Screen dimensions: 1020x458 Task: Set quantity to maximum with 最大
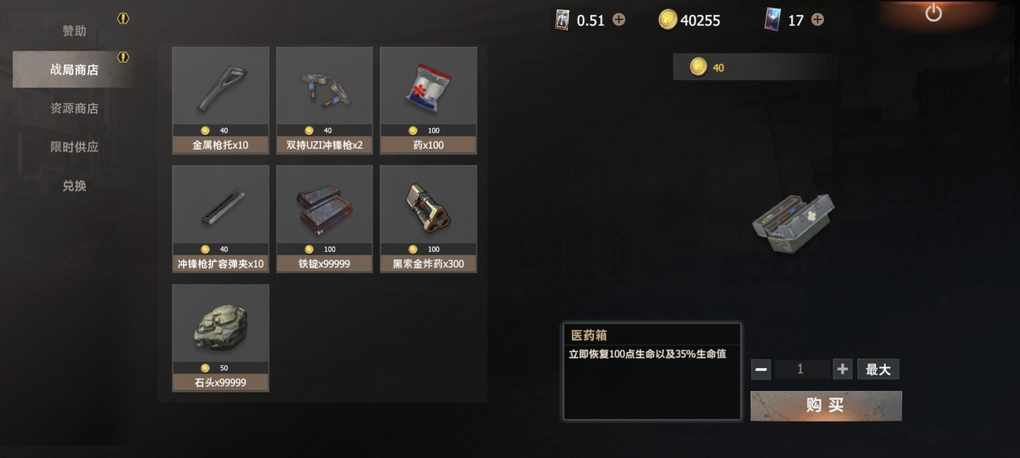coord(878,370)
